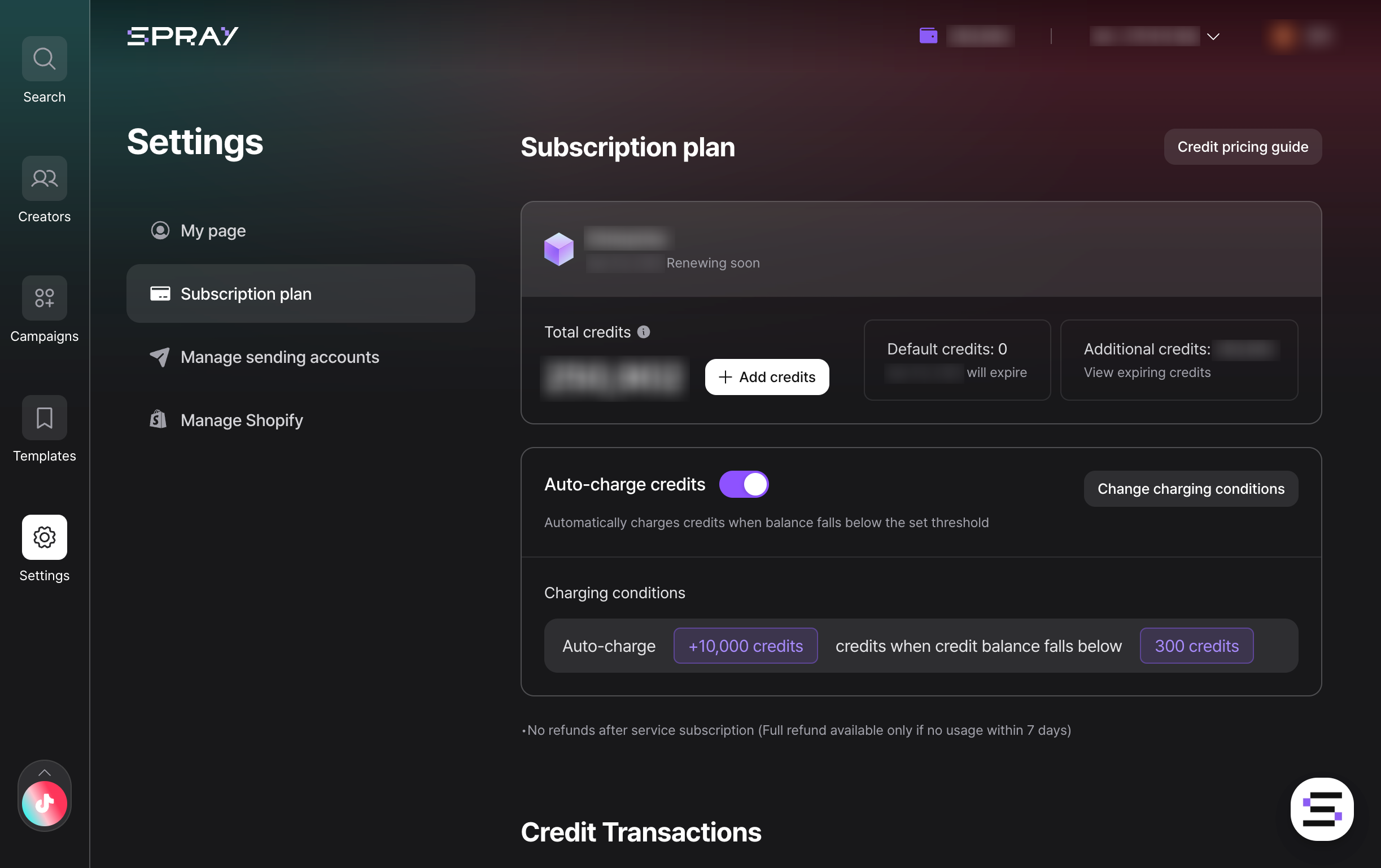Click the Add credits button
This screenshot has width=1381, height=868.
(x=766, y=376)
